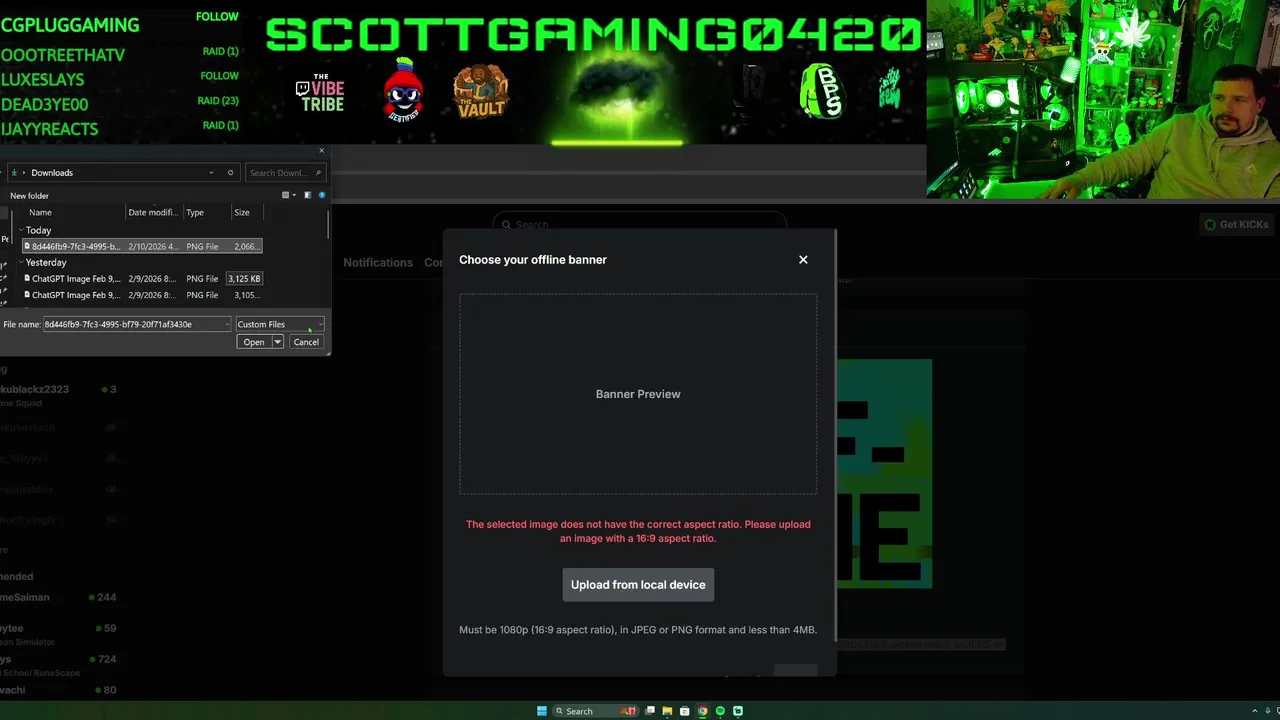Screen dimensions: 1280x720
Task: Click New folder in file dialog
Action: [x=29, y=195]
